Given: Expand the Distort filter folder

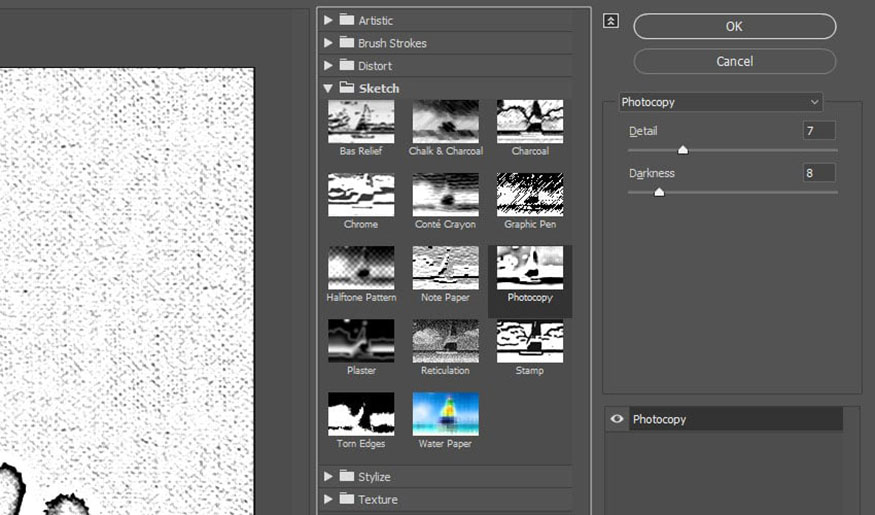Looking at the screenshot, I should 328,66.
